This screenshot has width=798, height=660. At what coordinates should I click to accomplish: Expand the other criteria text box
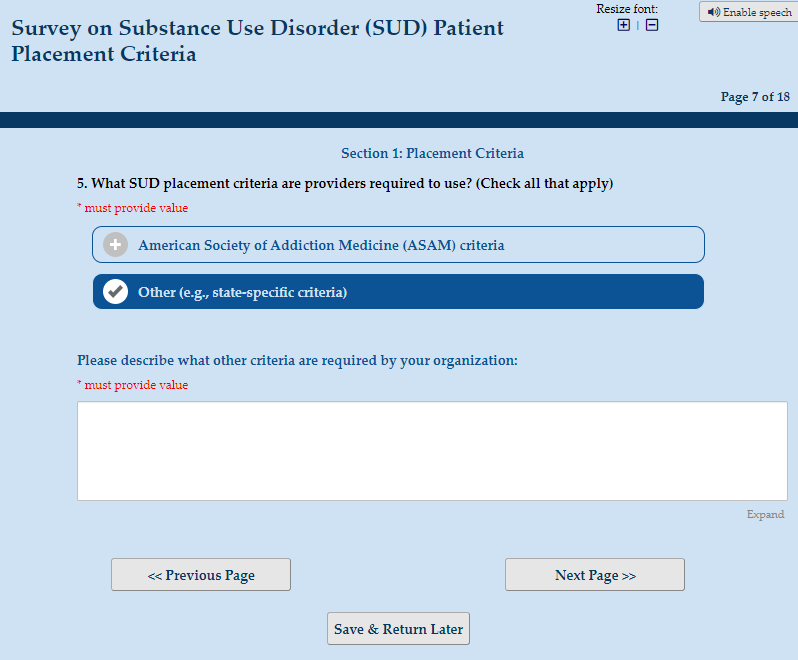point(765,515)
